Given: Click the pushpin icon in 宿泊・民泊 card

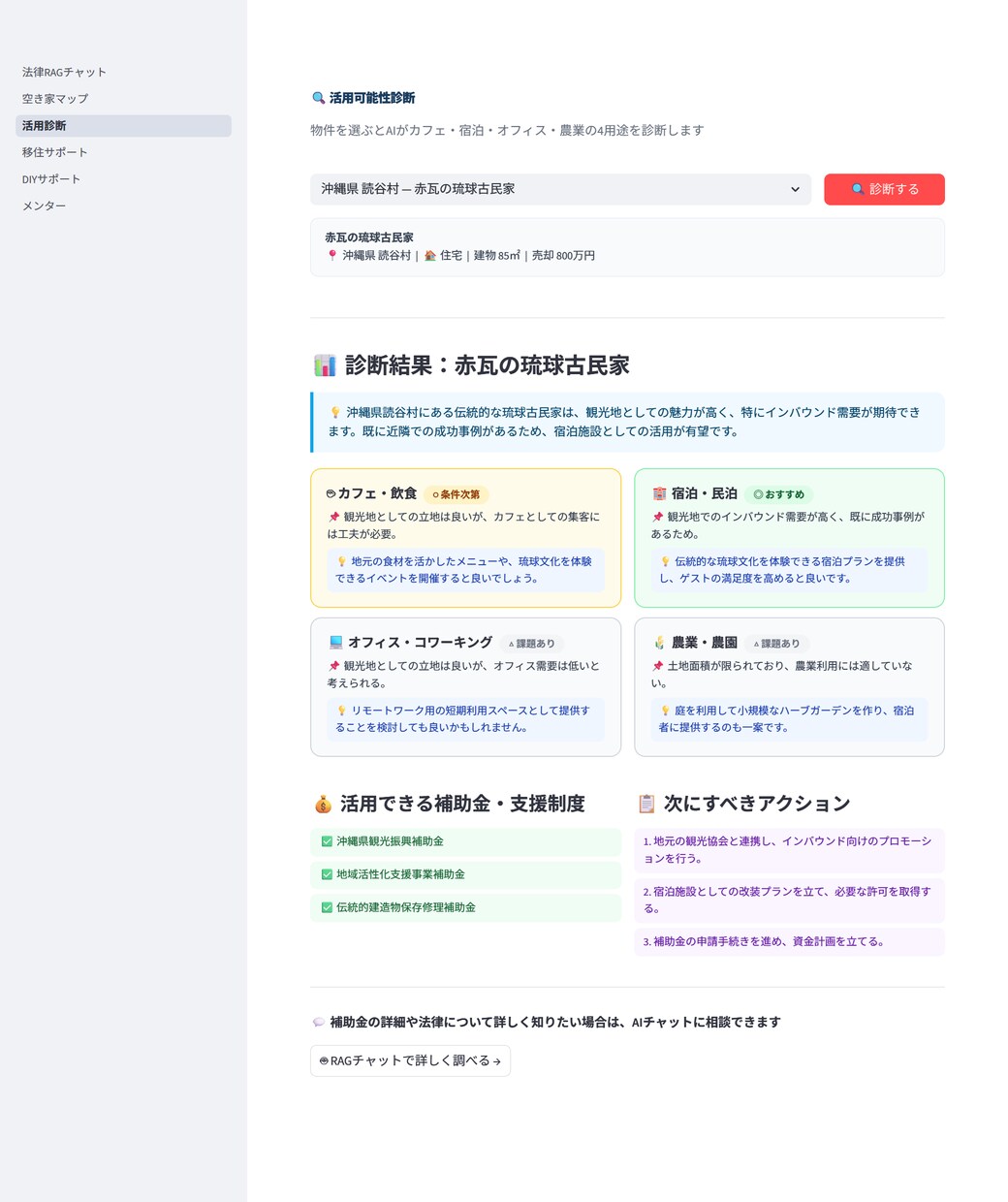Looking at the screenshot, I should [657, 517].
